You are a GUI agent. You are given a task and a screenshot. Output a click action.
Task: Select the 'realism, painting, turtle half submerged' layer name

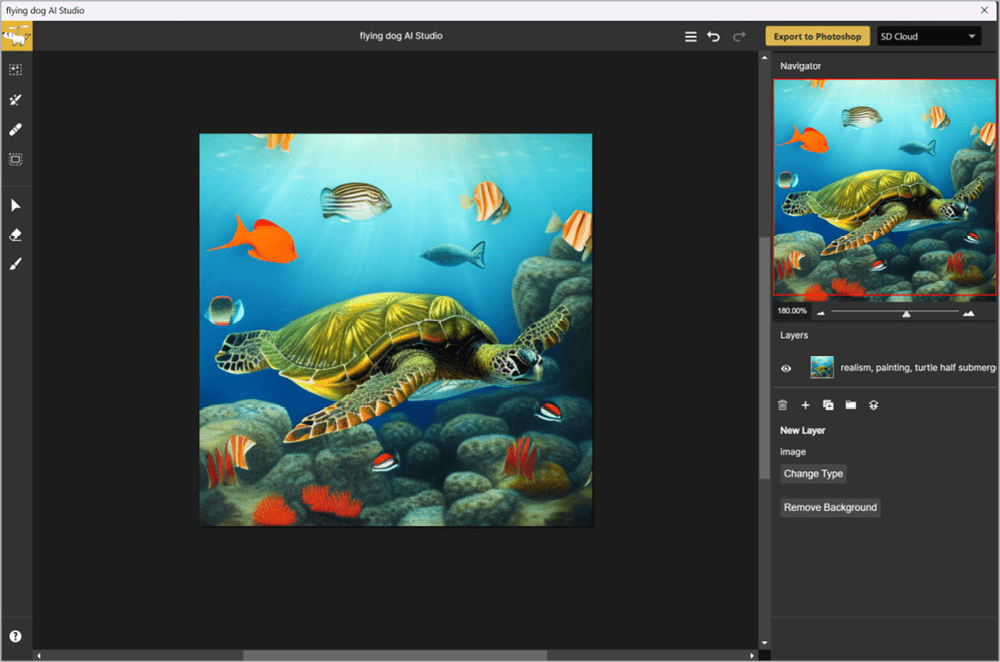[918, 368]
